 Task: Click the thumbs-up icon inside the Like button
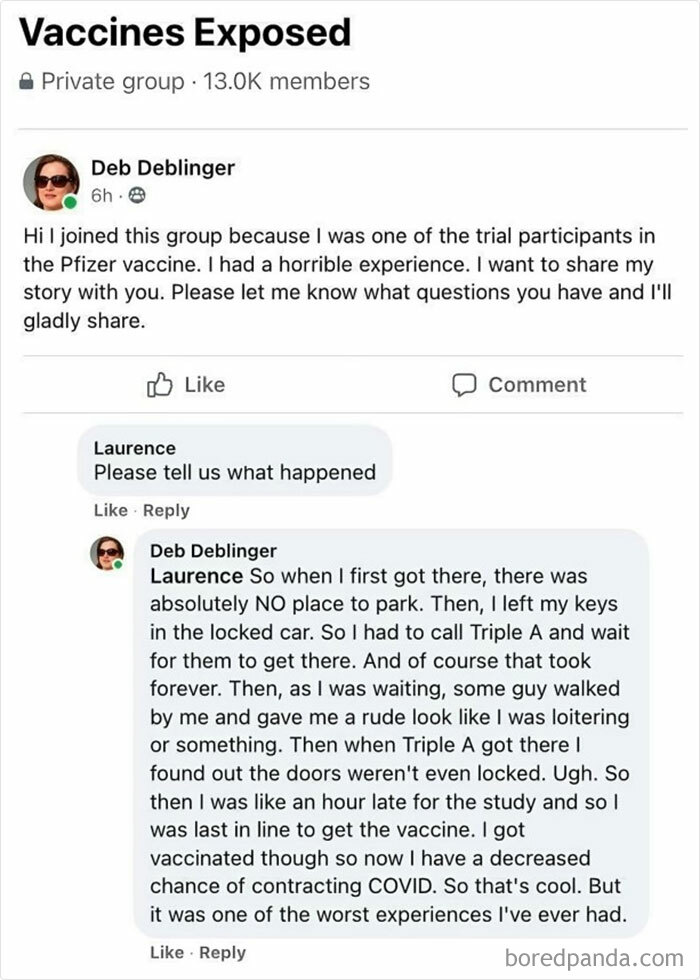163,384
